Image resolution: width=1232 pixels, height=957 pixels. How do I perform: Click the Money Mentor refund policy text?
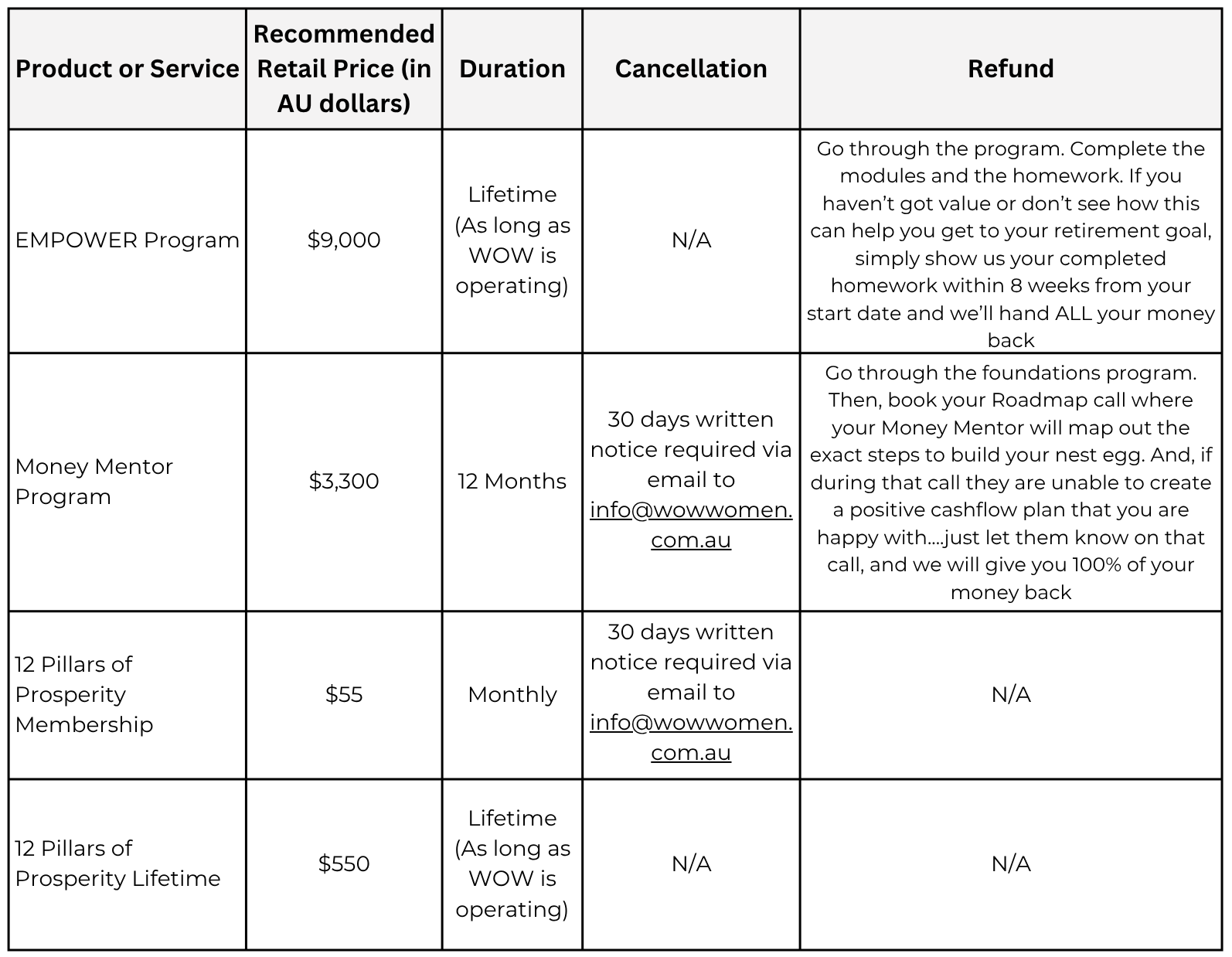[x=1010, y=482]
